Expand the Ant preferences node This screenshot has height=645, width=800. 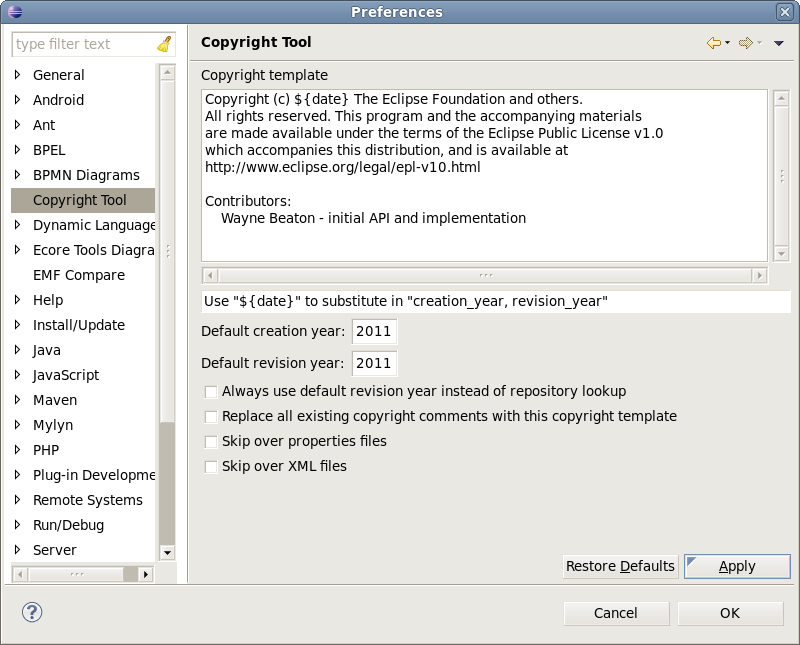(x=17, y=125)
